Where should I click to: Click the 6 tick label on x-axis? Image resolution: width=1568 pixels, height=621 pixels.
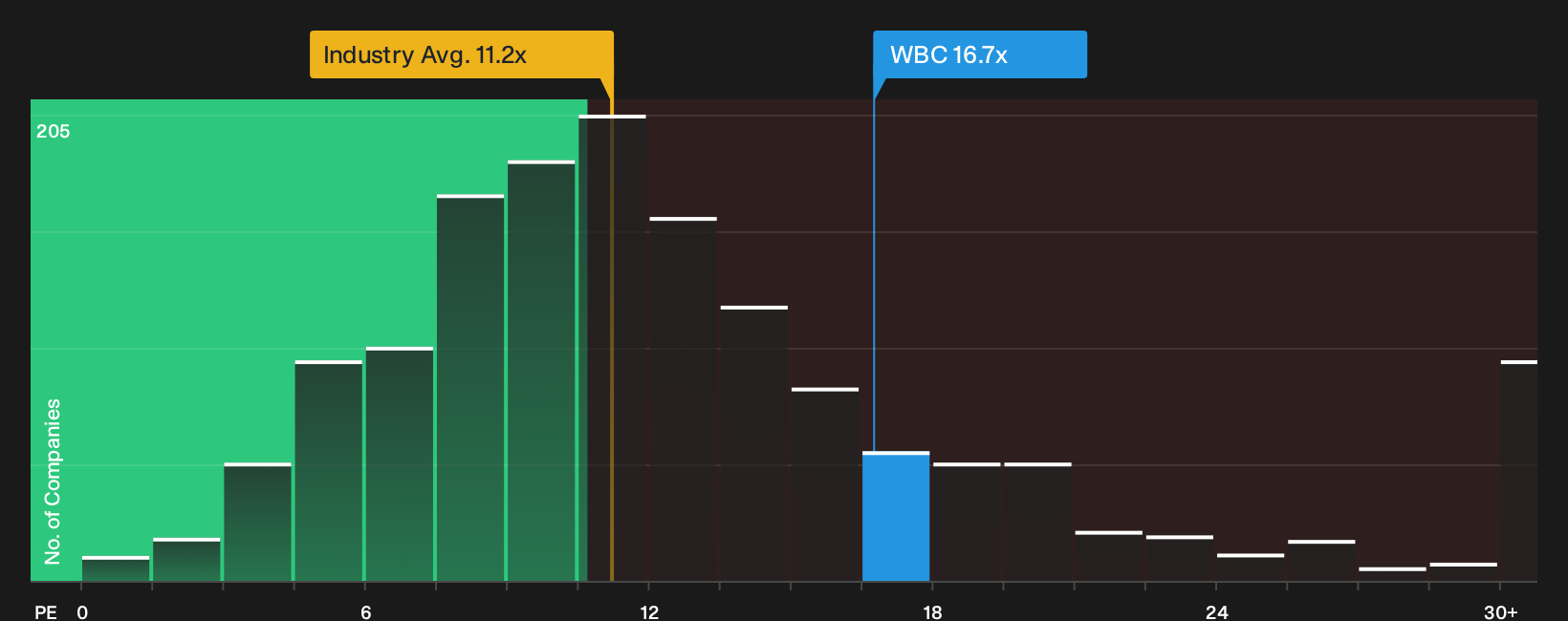(x=365, y=612)
